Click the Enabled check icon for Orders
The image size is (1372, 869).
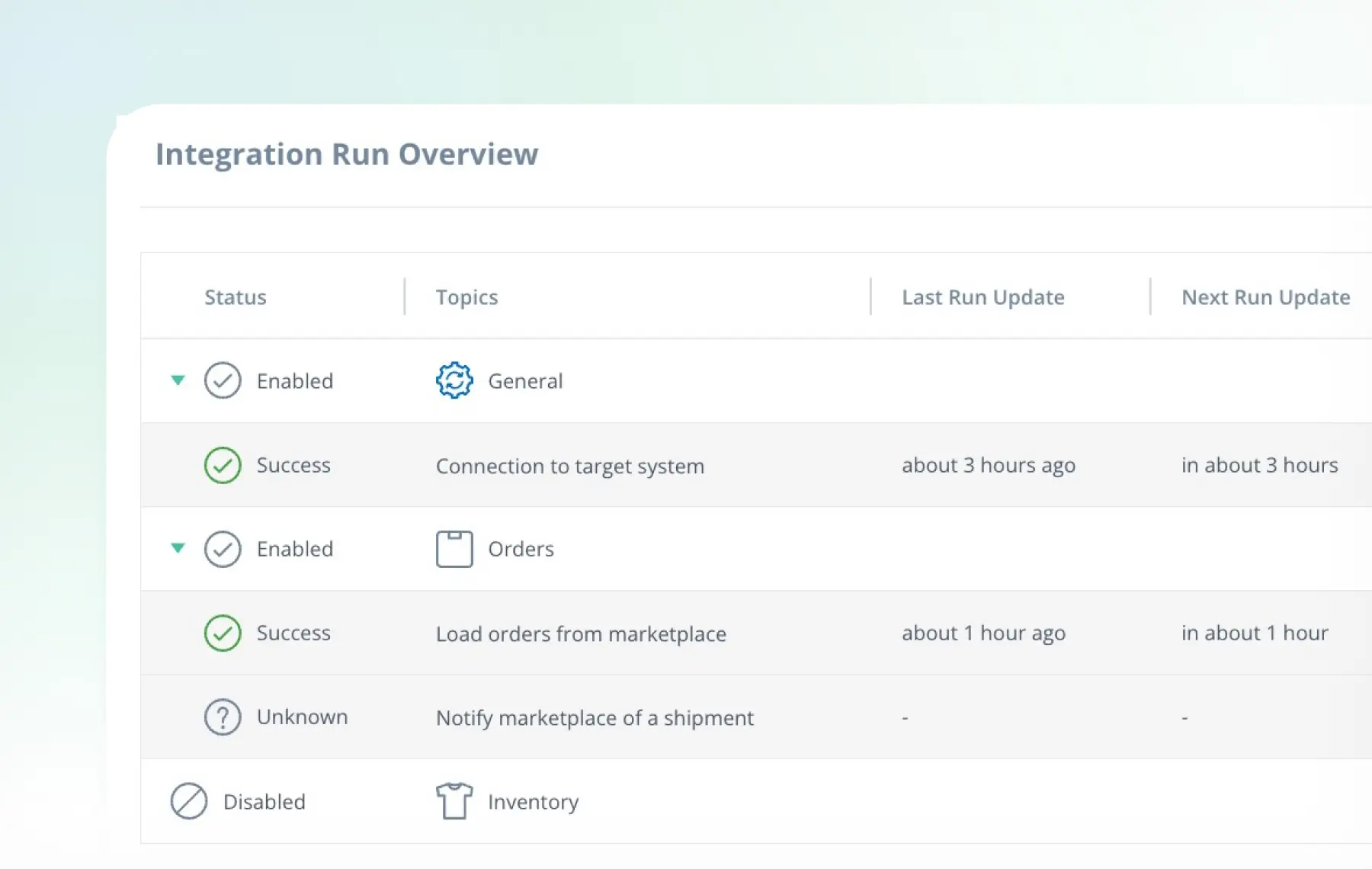(x=223, y=549)
